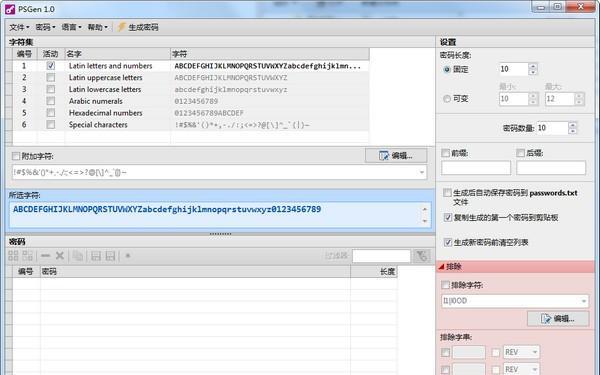Select the 'Latin letters and numbers' row name

(x=111, y=66)
